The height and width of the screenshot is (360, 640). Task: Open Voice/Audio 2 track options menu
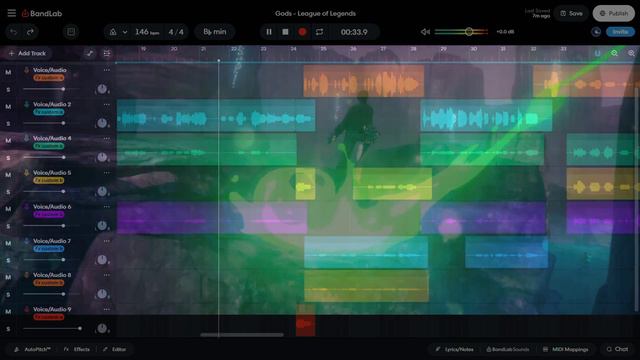click(x=107, y=104)
